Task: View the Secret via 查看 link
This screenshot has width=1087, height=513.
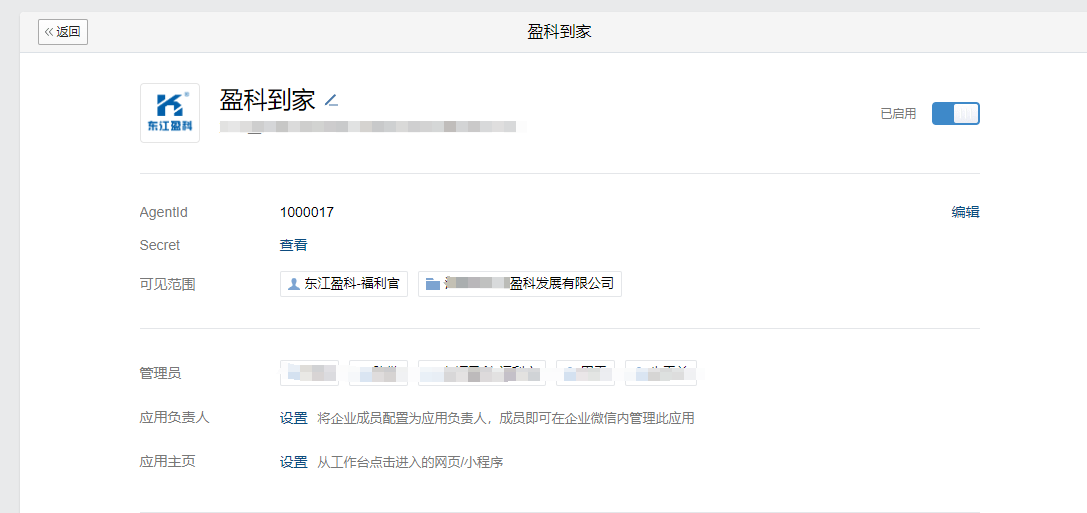Action: pos(293,245)
